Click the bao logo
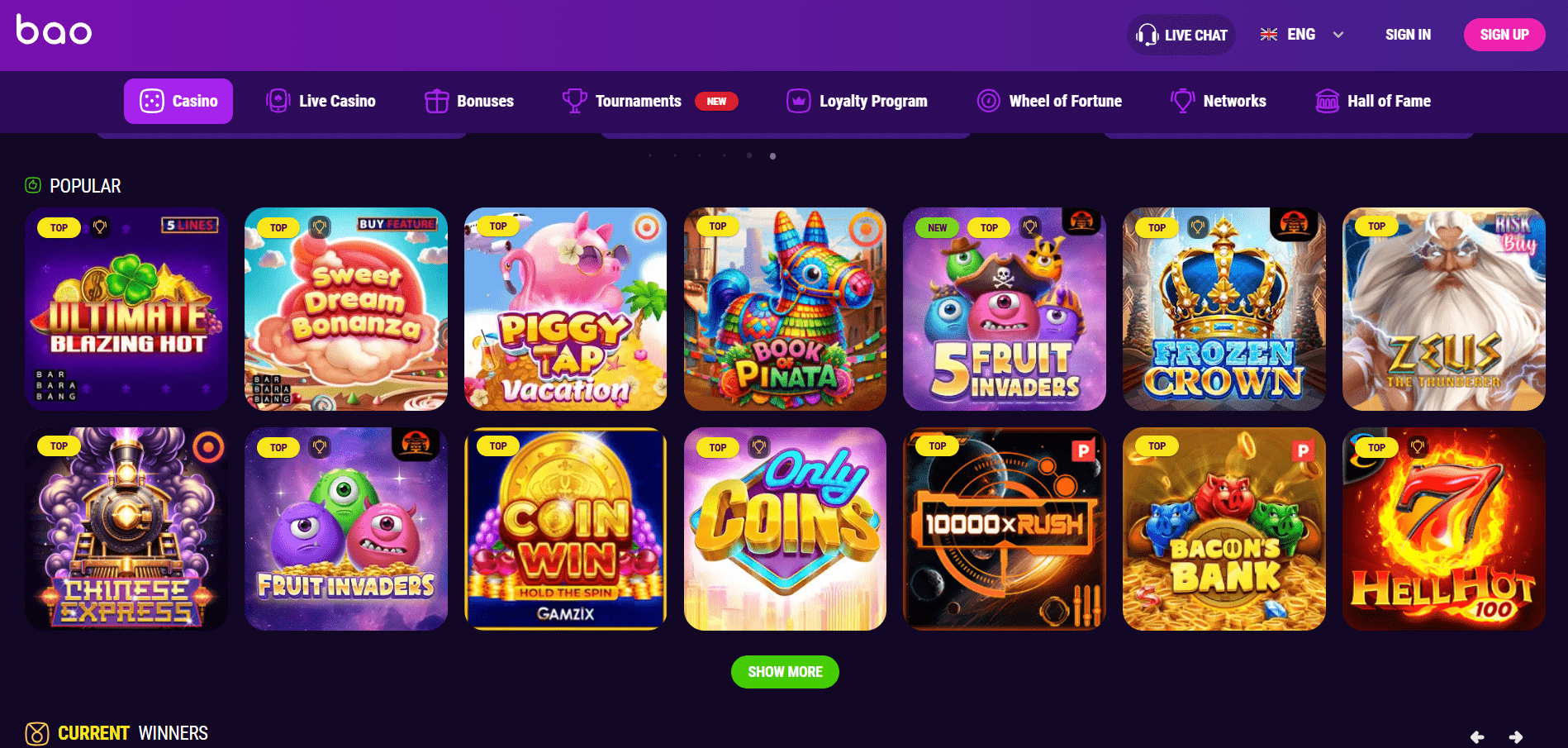Image resolution: width=1568 pixels, height=748 pixels. [54, 30]
